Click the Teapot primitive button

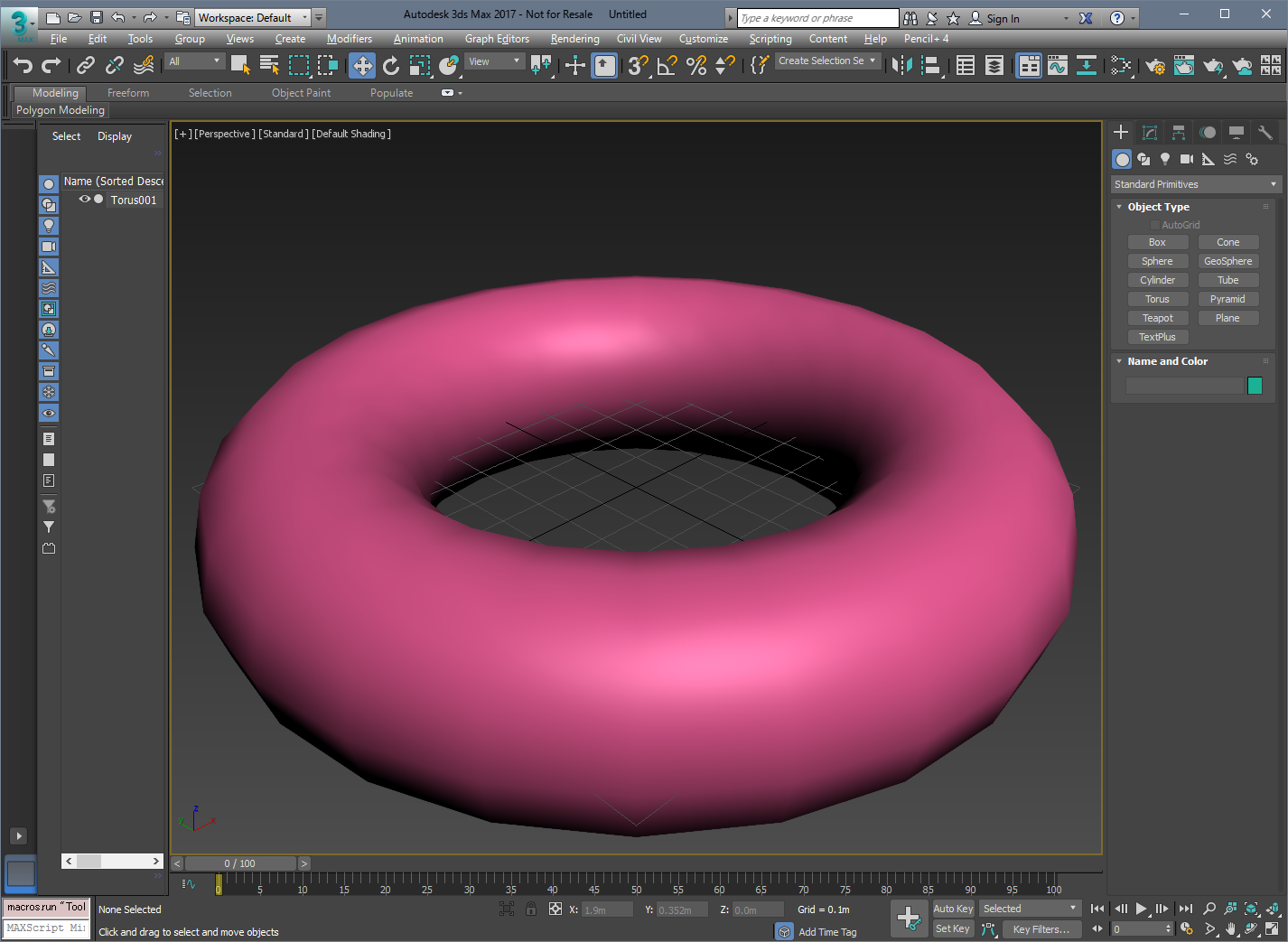coord(1157,318)
